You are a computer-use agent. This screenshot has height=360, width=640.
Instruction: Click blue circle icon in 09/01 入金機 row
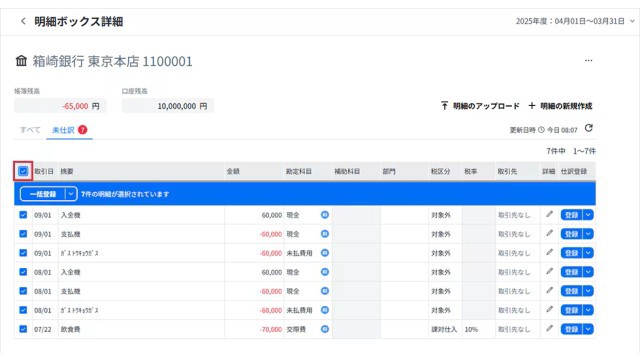click(324, 215)
